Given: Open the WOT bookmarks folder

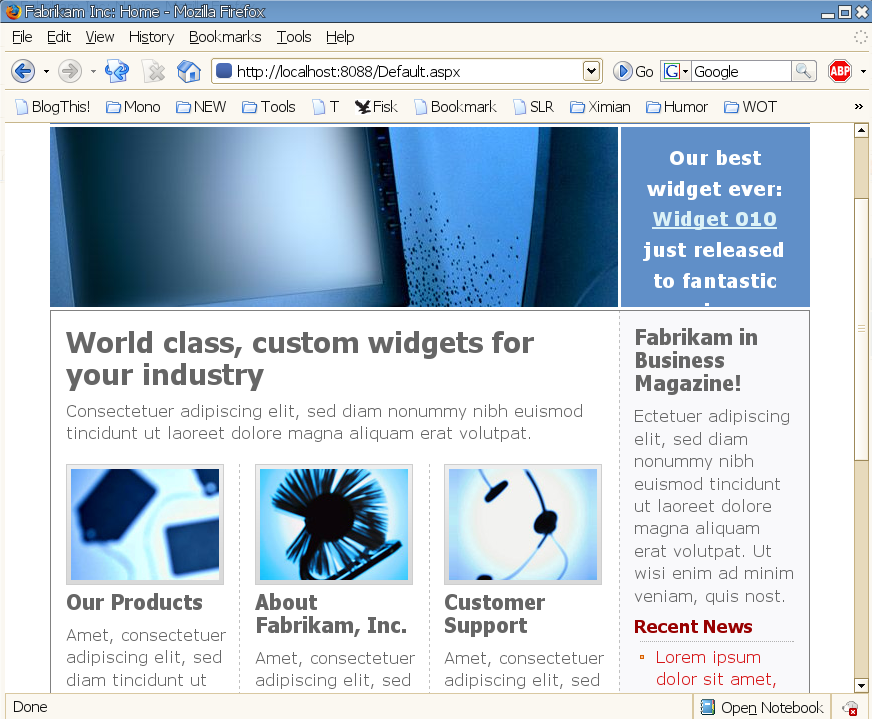Looking at the screenshot, I should pos(751,107).
